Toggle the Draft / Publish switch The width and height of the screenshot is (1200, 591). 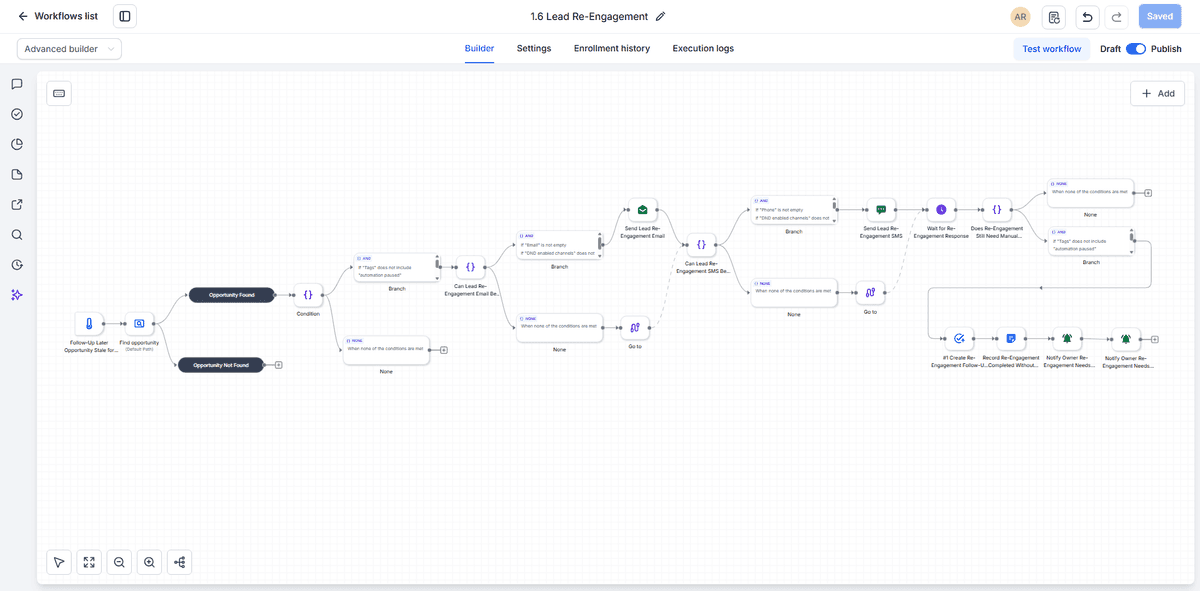1136,49
